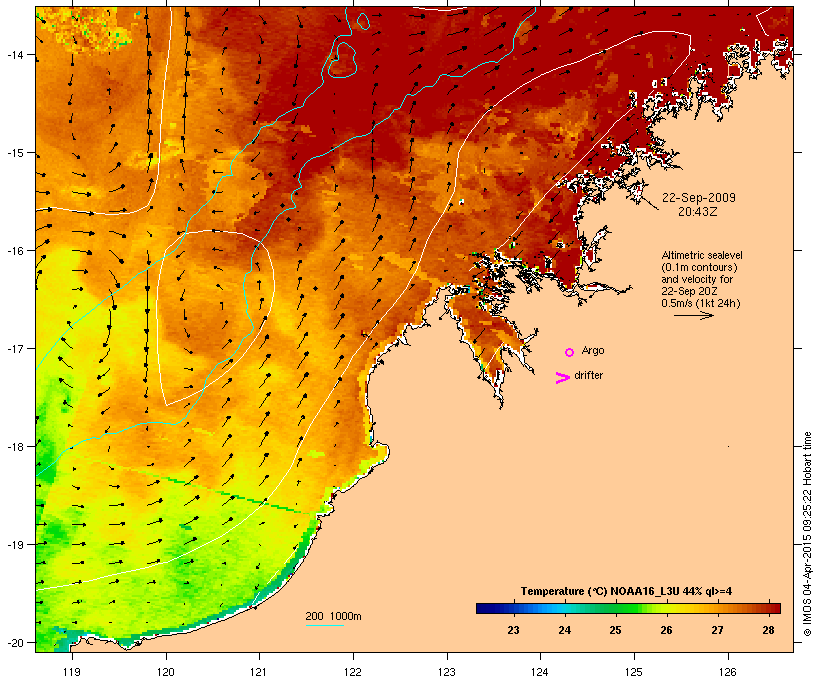Click the color bar value 23
Screen dimensions: 820x680
[513, 630]
